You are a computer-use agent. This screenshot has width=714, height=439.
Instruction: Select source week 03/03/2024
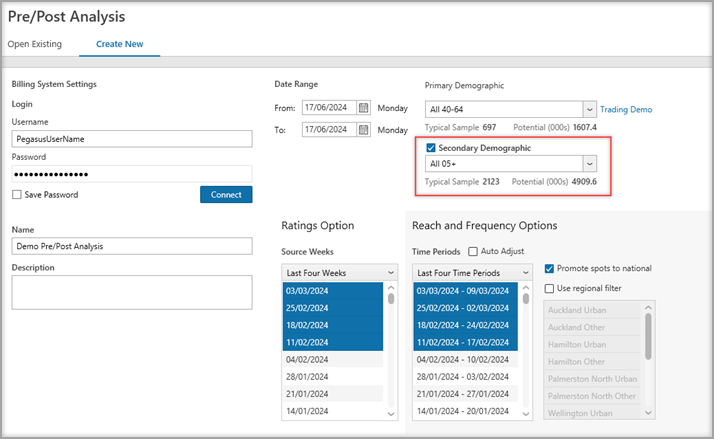(x=333, y=291)
